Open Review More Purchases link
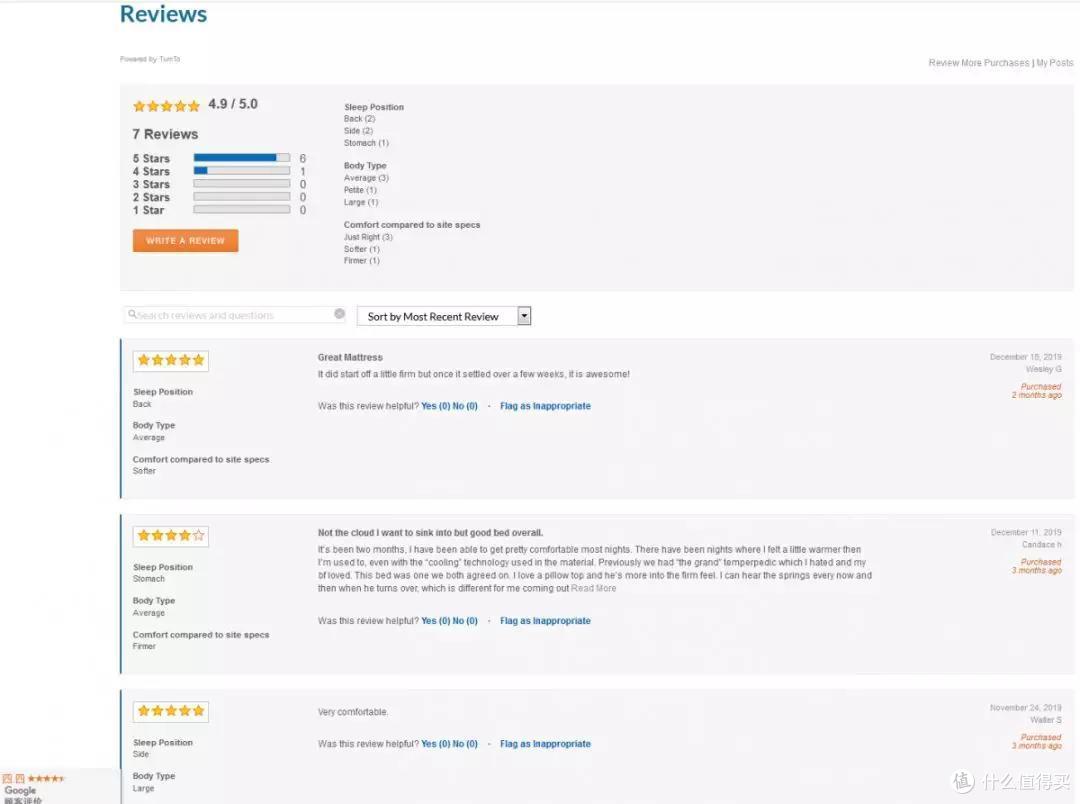 (x=979, y=63)
